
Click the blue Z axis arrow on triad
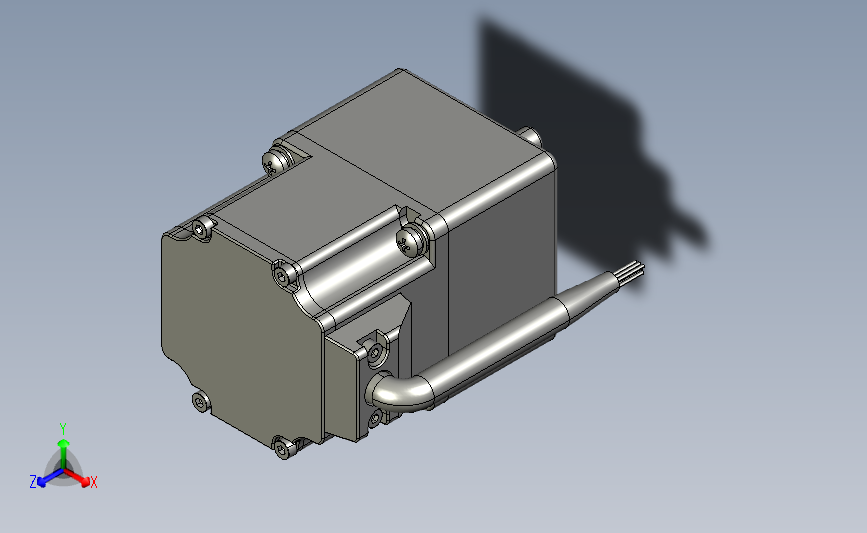click(x=48, y=478)
